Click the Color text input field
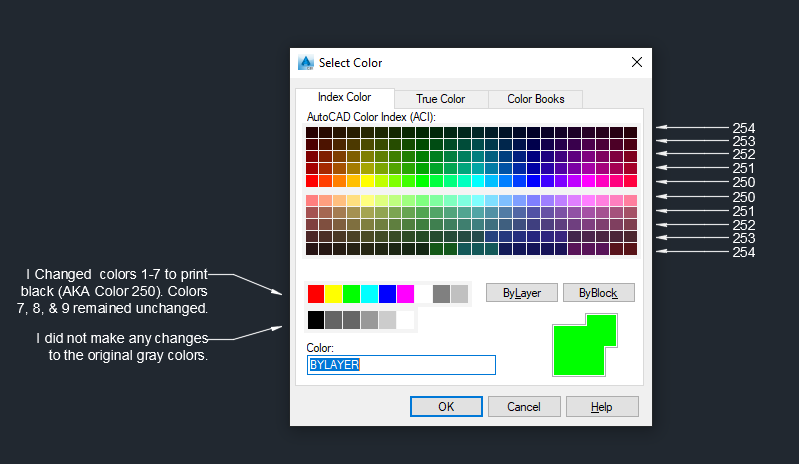The height and width of the screenshot is (464, 799). [401, 365]
